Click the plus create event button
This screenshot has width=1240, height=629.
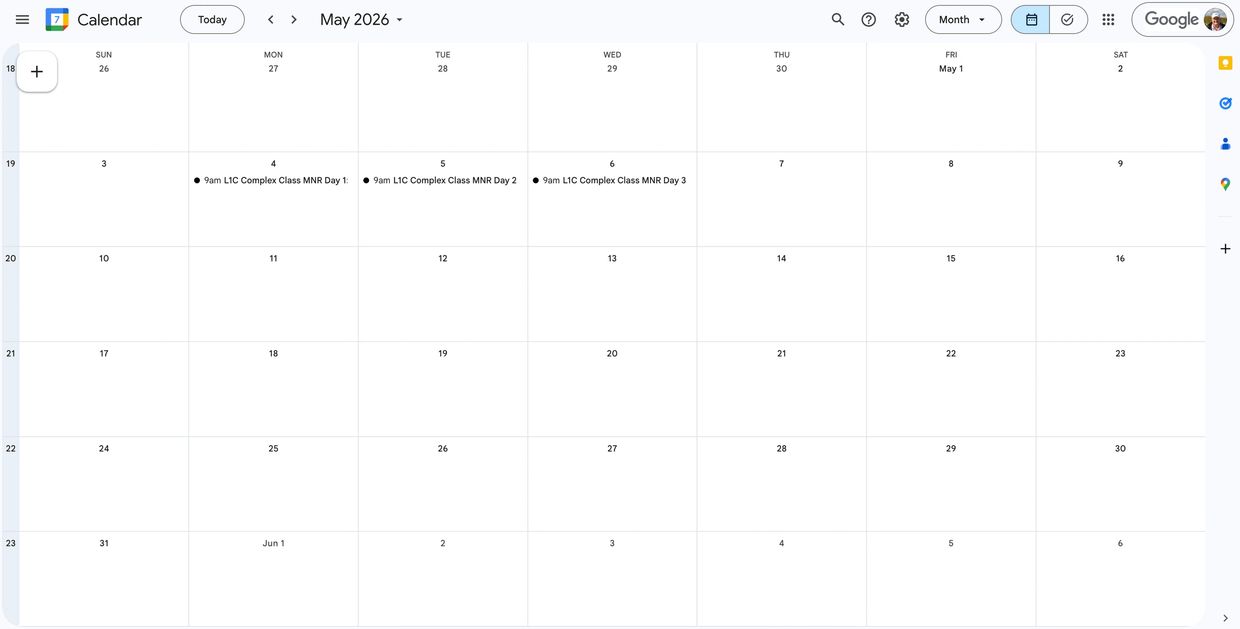point(37,72)
